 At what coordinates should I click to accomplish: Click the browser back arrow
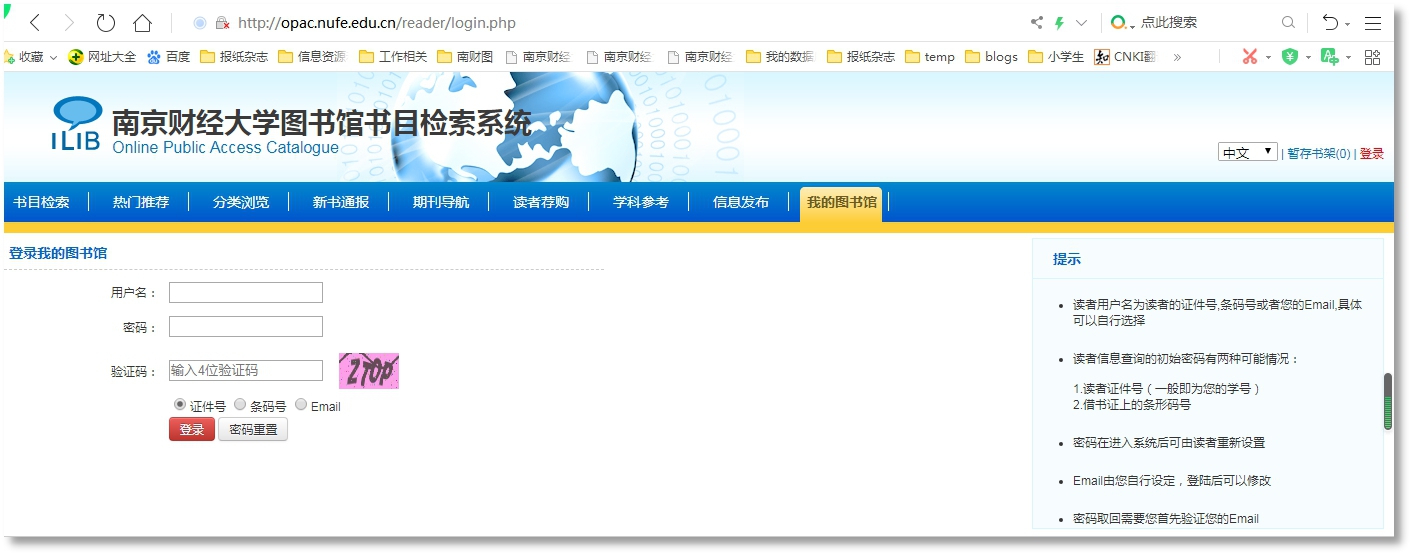pos(35,22)
